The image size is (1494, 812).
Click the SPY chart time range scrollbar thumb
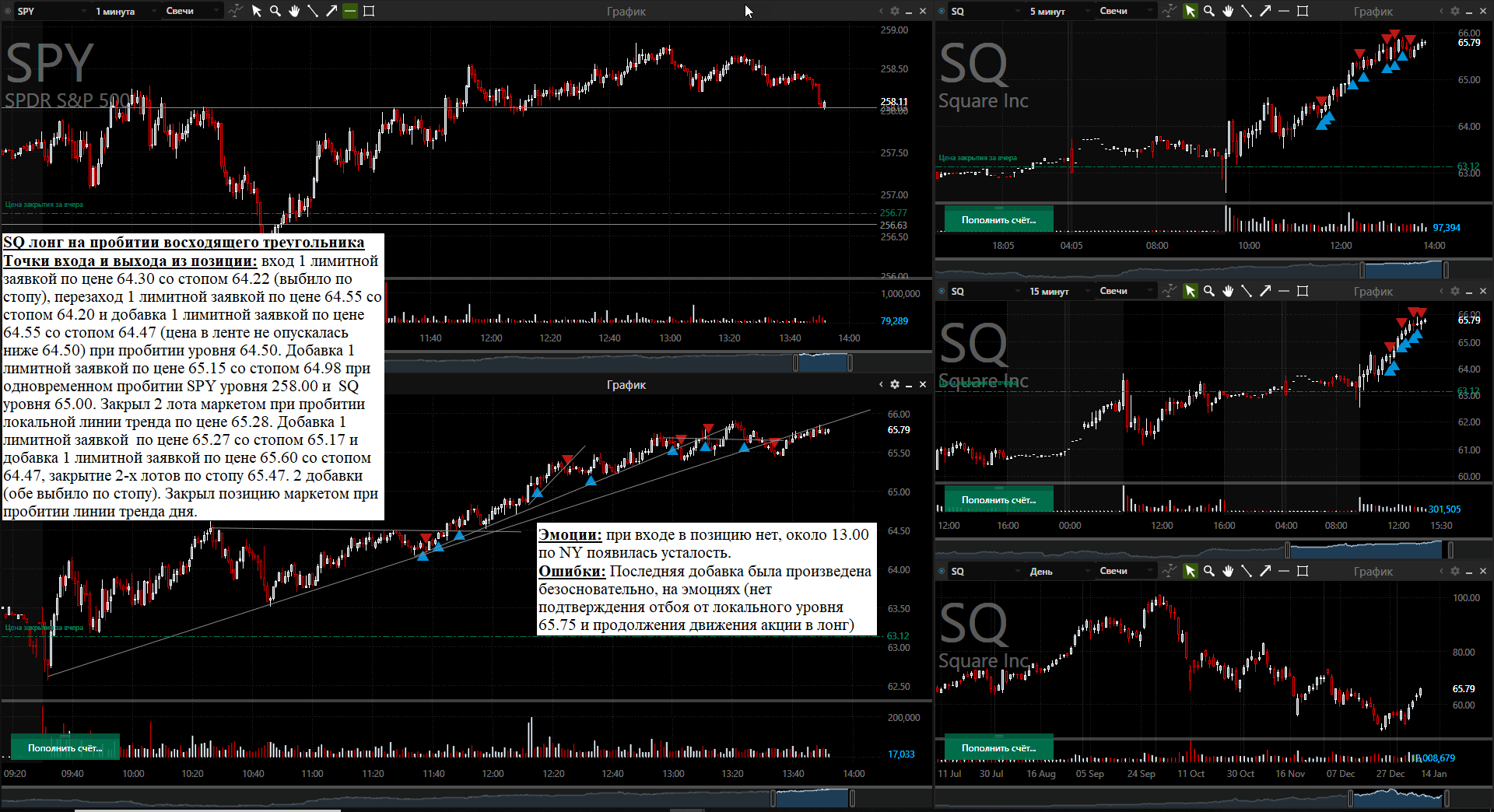coord(822,362)
